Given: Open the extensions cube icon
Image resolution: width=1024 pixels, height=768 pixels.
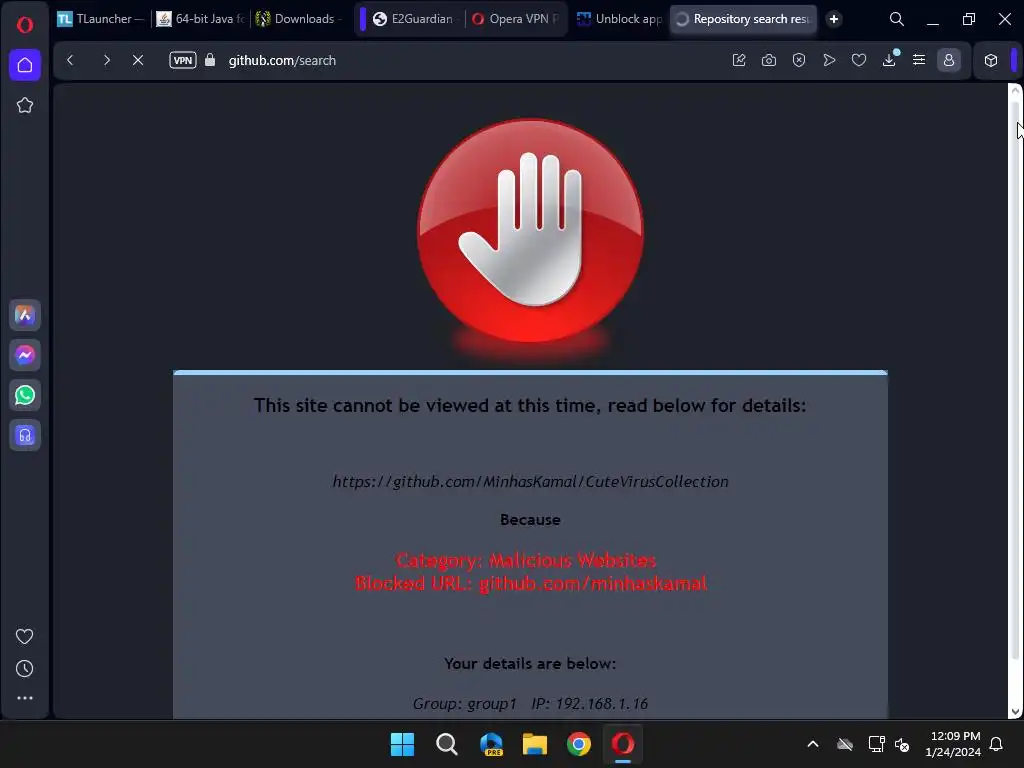Looking at the screenshot, I should [x=991, y=60].
